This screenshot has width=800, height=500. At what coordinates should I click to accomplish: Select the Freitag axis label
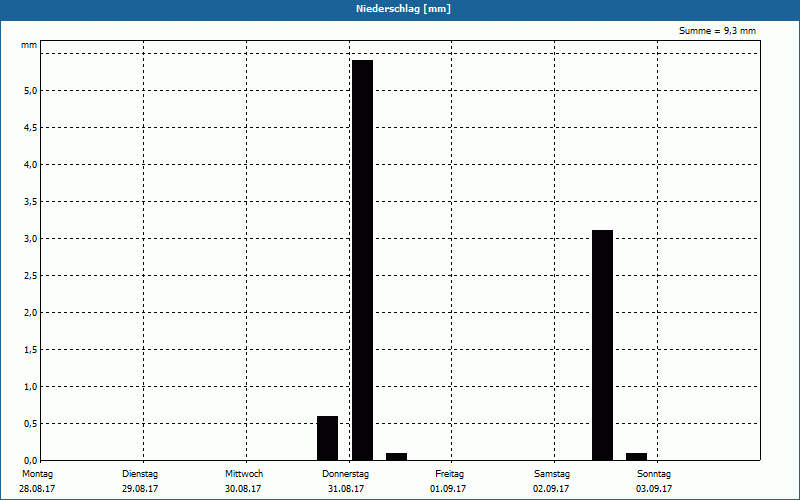click(x=449, y=474)
